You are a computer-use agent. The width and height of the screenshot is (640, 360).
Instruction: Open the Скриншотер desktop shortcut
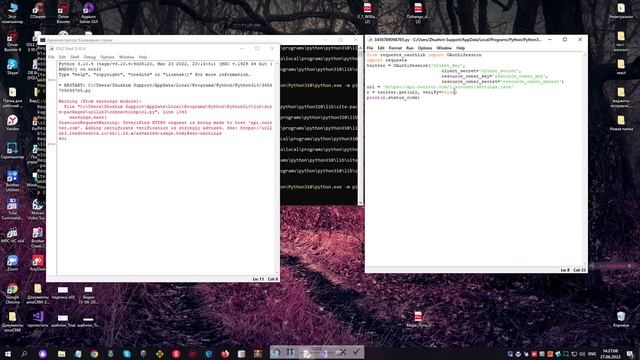tap(12, 151)
